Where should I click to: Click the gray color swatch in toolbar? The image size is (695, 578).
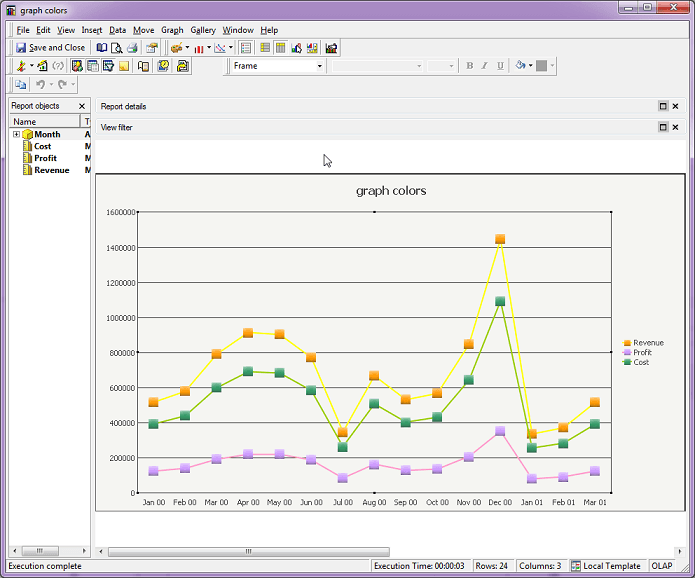(541, 66)
